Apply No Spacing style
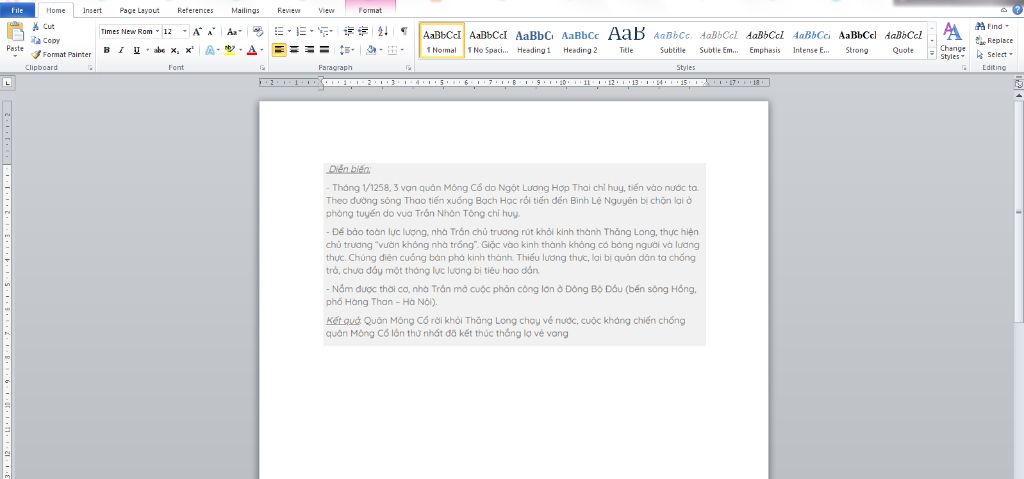1024x479 pixels. (x=488, y=41)
